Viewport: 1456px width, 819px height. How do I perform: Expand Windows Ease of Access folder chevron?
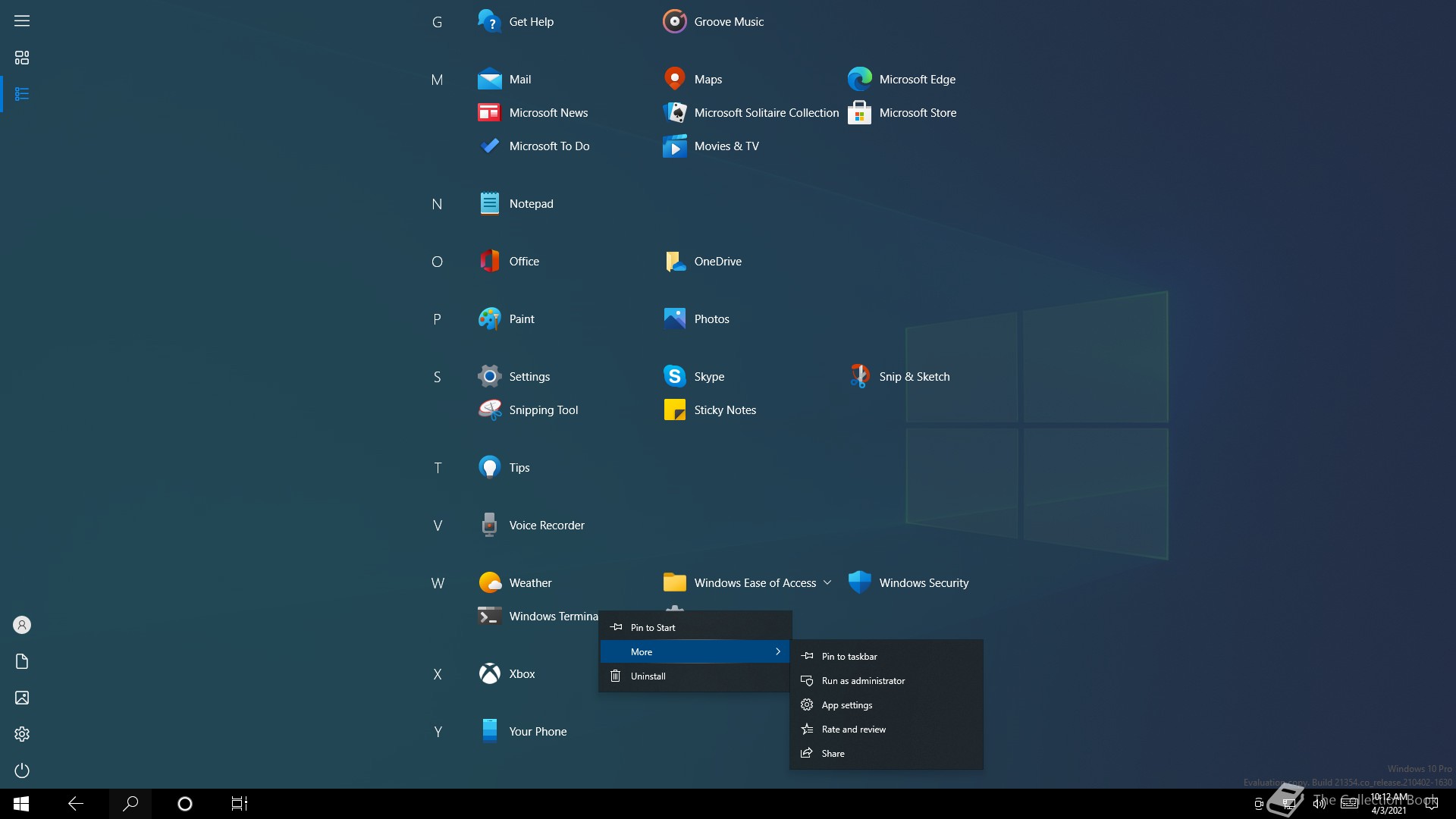coord(827,582)
